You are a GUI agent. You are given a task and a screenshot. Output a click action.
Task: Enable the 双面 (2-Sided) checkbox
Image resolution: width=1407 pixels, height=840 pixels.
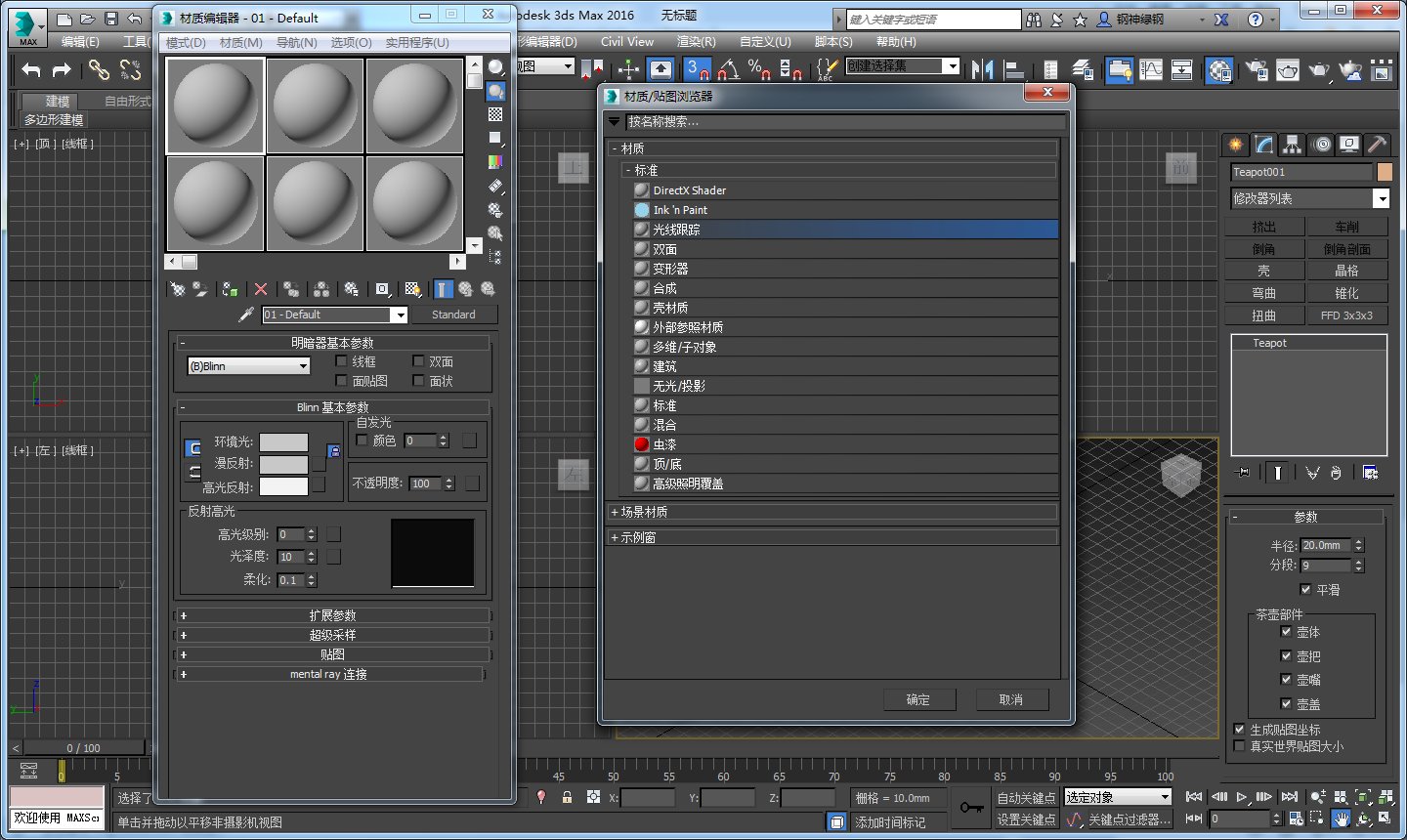click(x=418, y=361)
